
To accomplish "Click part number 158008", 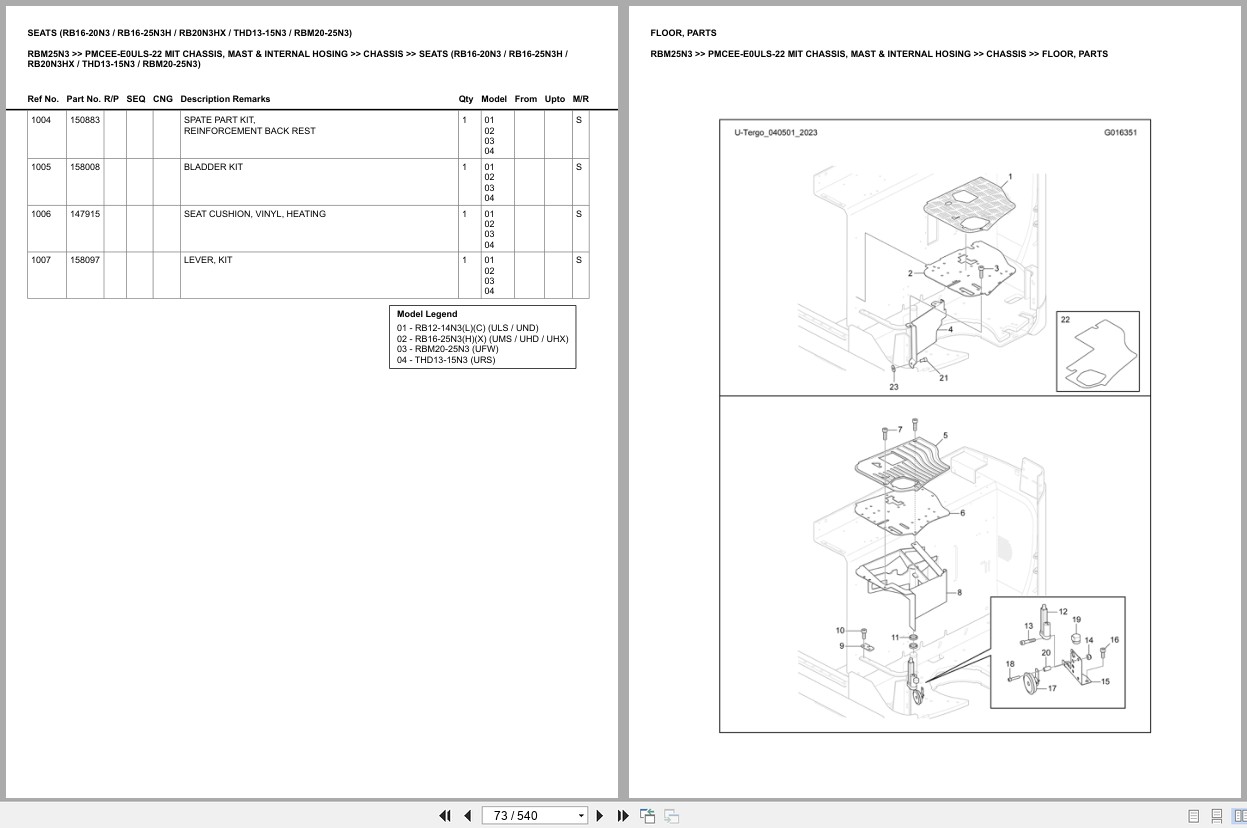I will click(84, 167).
